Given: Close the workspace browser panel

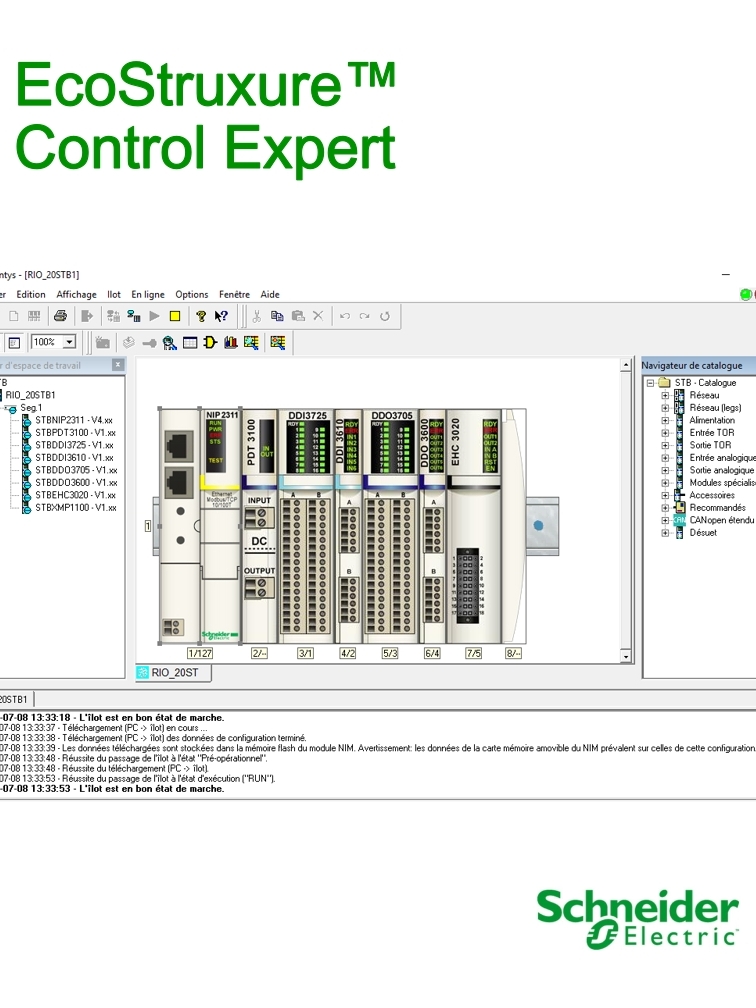Looking at the screenshot, I should point(118,366).
